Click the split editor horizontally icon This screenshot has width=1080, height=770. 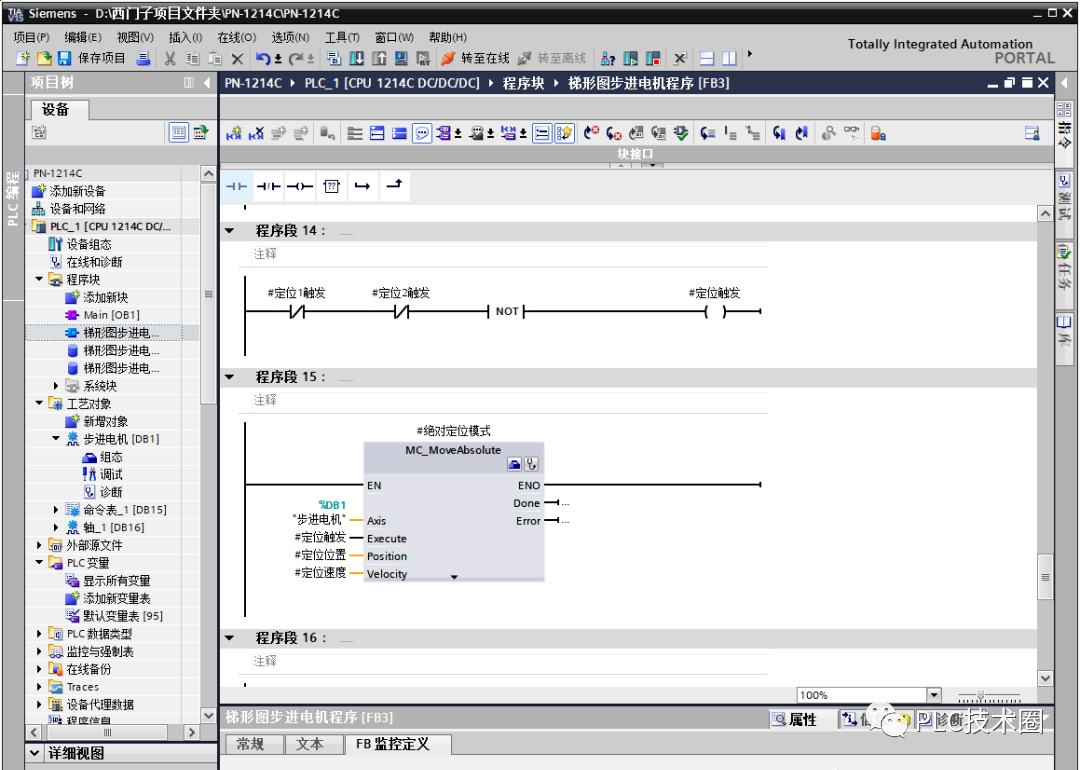(x=707, y=59)
